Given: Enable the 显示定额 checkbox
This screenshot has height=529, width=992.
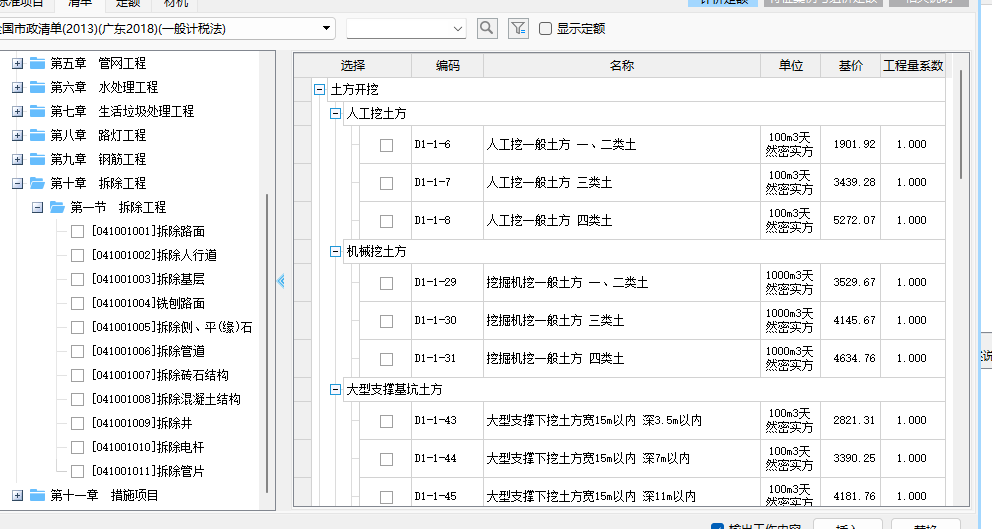Looking at the screenshot, I should (545, 28).
